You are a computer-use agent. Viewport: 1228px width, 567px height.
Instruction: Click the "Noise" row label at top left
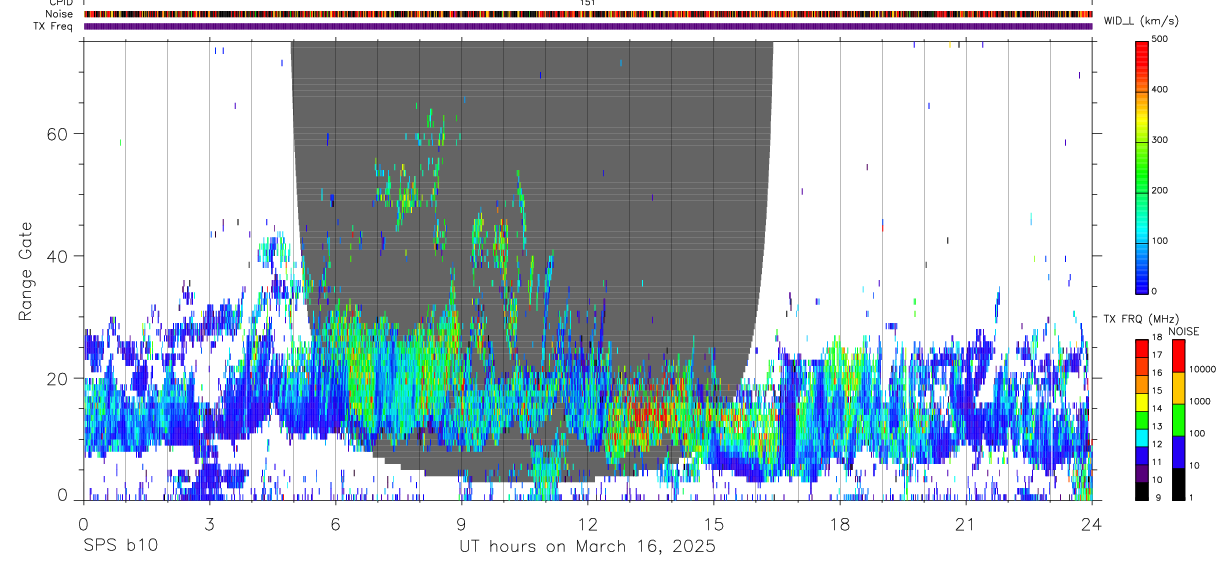[x=60, y=14]
